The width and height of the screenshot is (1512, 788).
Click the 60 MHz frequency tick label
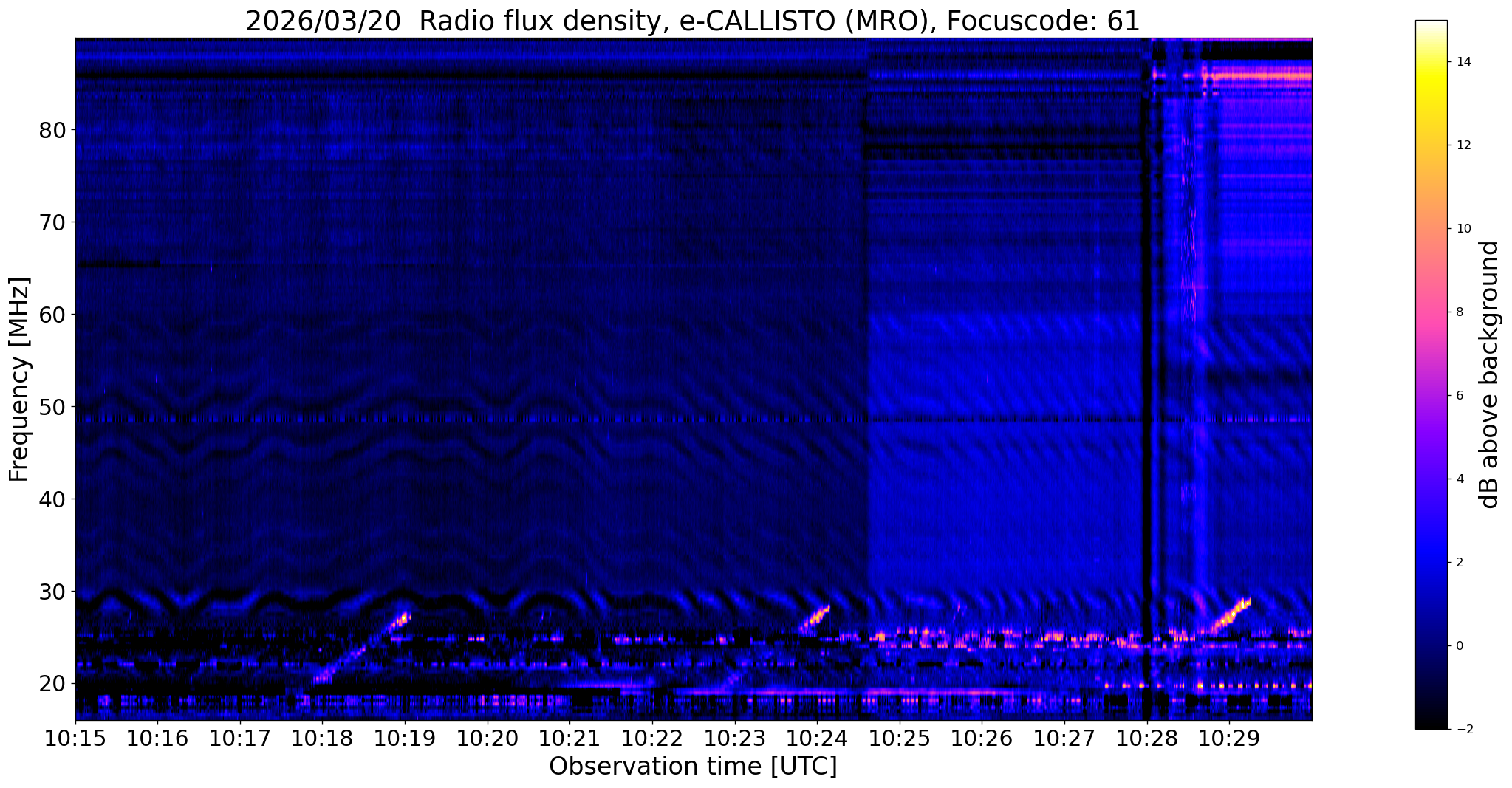pyautogui.click(x=52, y=315)
